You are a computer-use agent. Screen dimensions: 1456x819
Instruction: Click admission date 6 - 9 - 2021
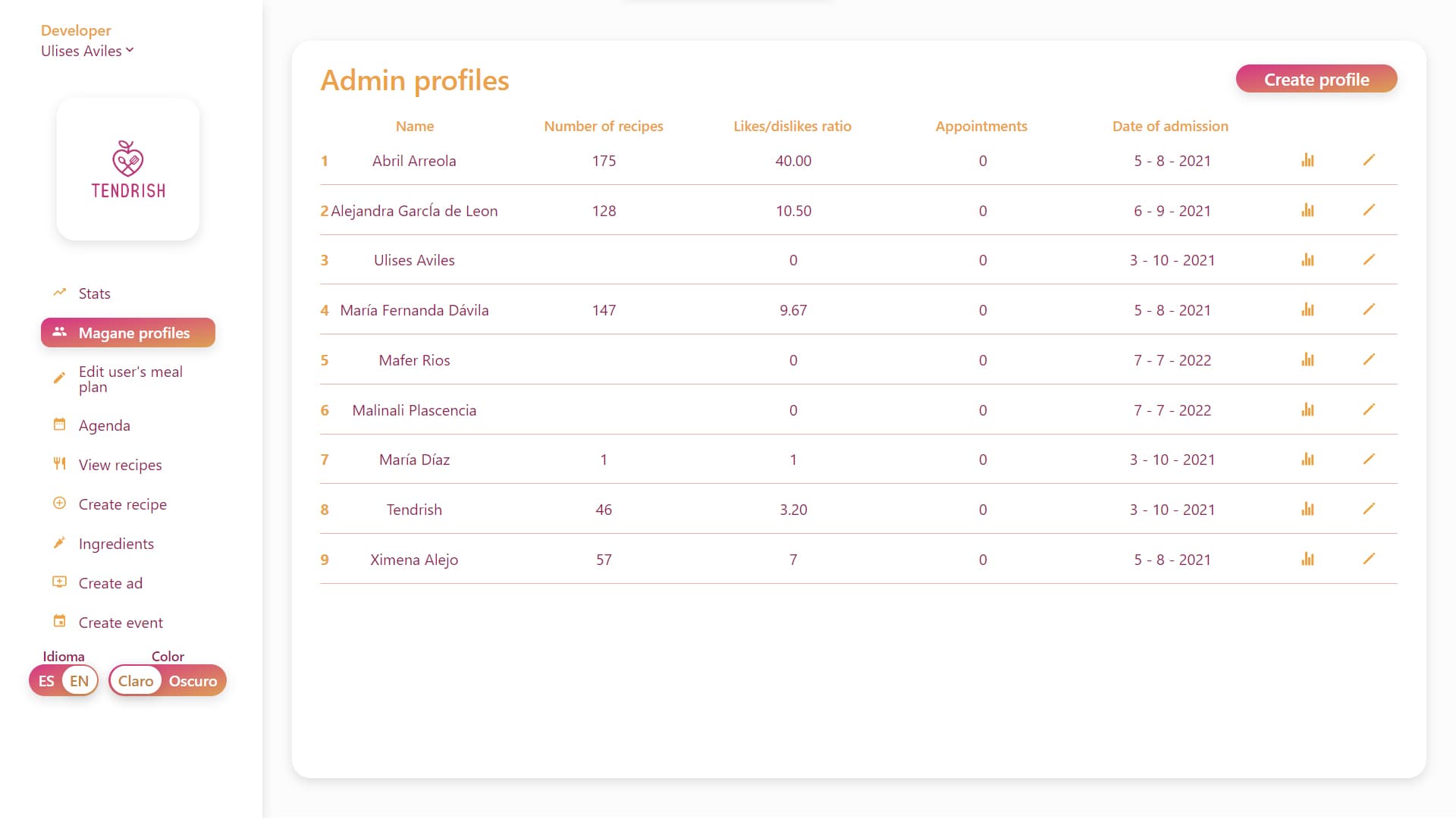(x=1172, y=211)
